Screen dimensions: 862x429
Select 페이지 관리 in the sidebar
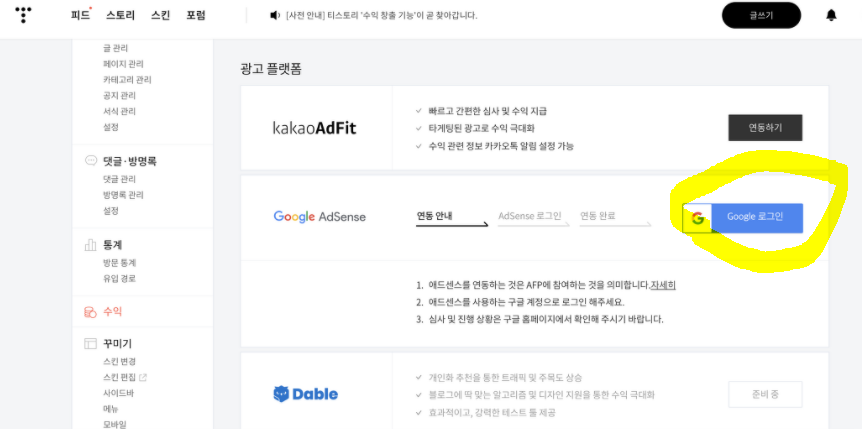[123, 64]
